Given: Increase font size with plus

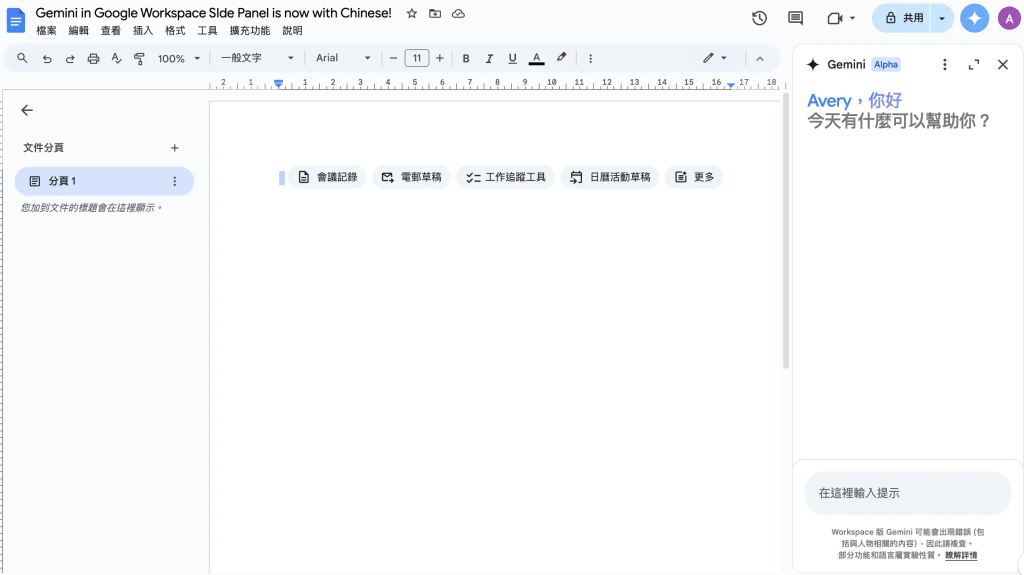Looking at the screenshot, I should point(440,58).
